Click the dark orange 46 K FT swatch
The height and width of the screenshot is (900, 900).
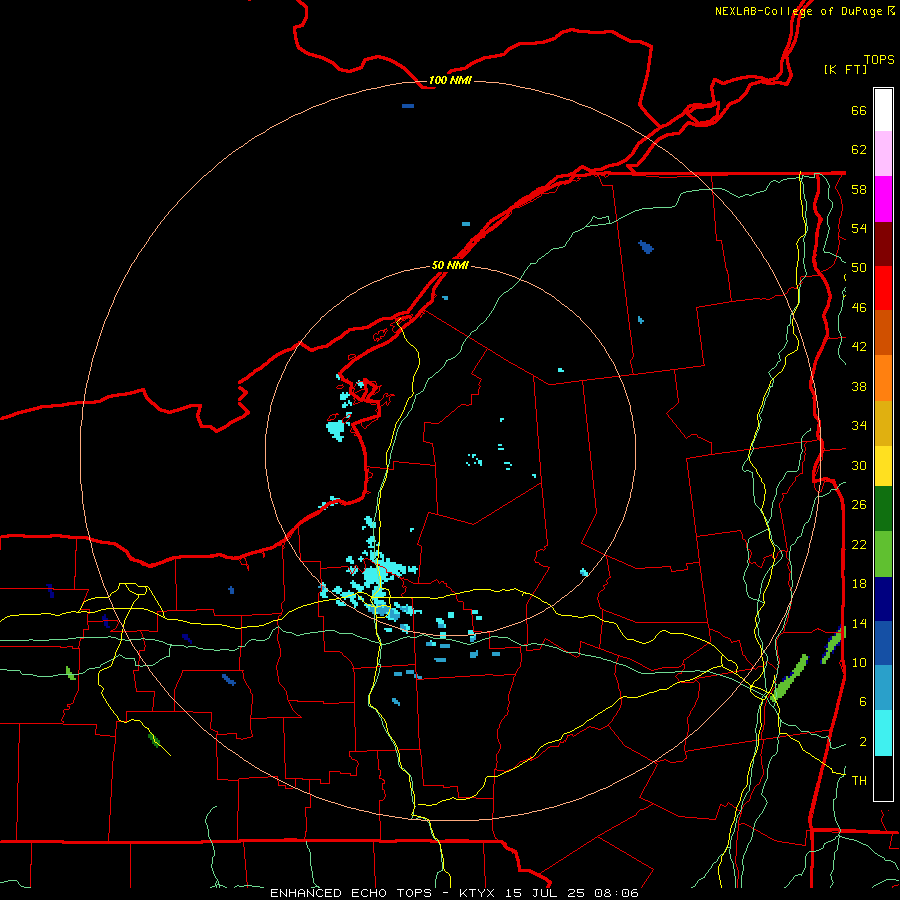tap(883, 332)
